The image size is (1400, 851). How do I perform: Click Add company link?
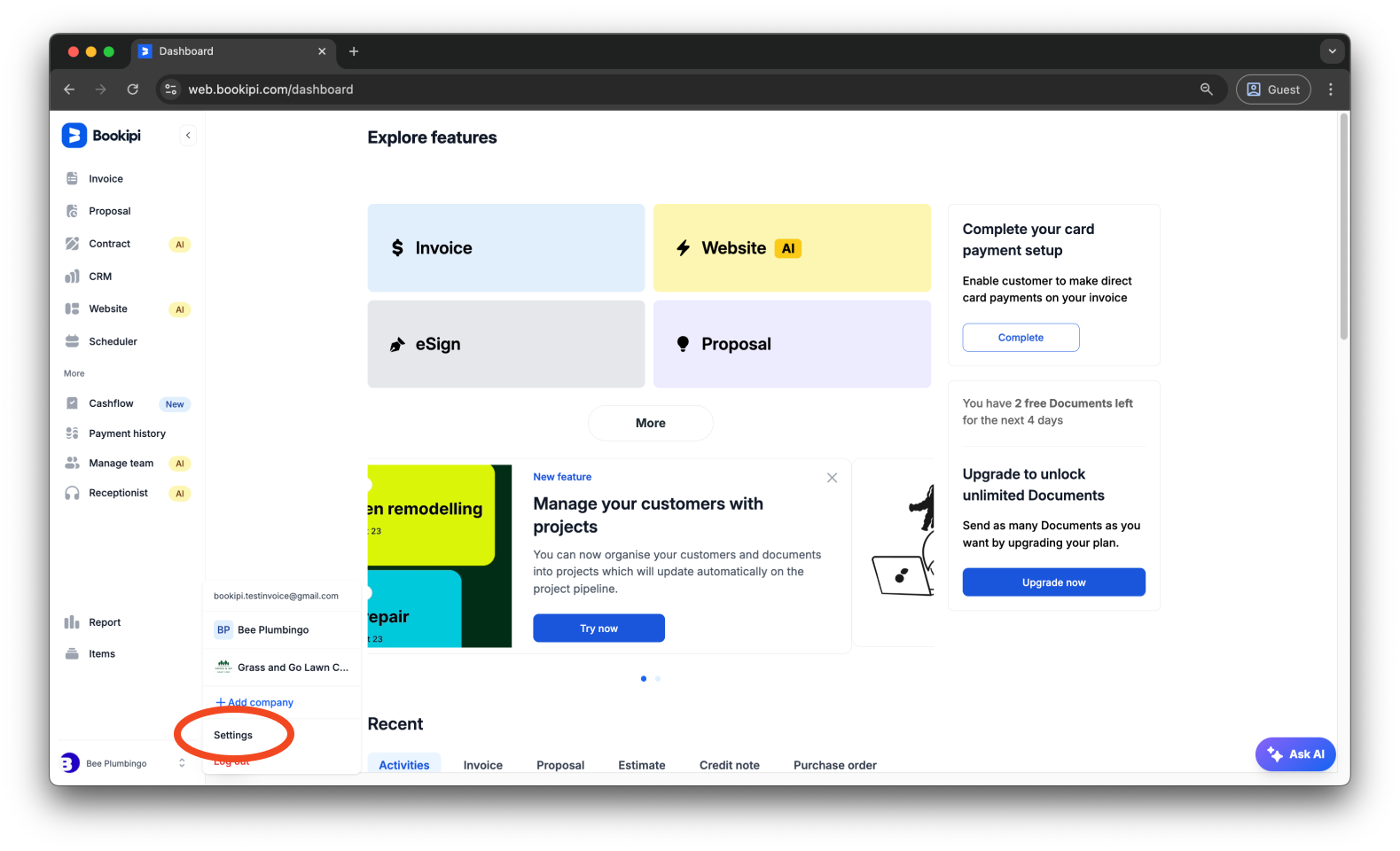tap(254, 702)
